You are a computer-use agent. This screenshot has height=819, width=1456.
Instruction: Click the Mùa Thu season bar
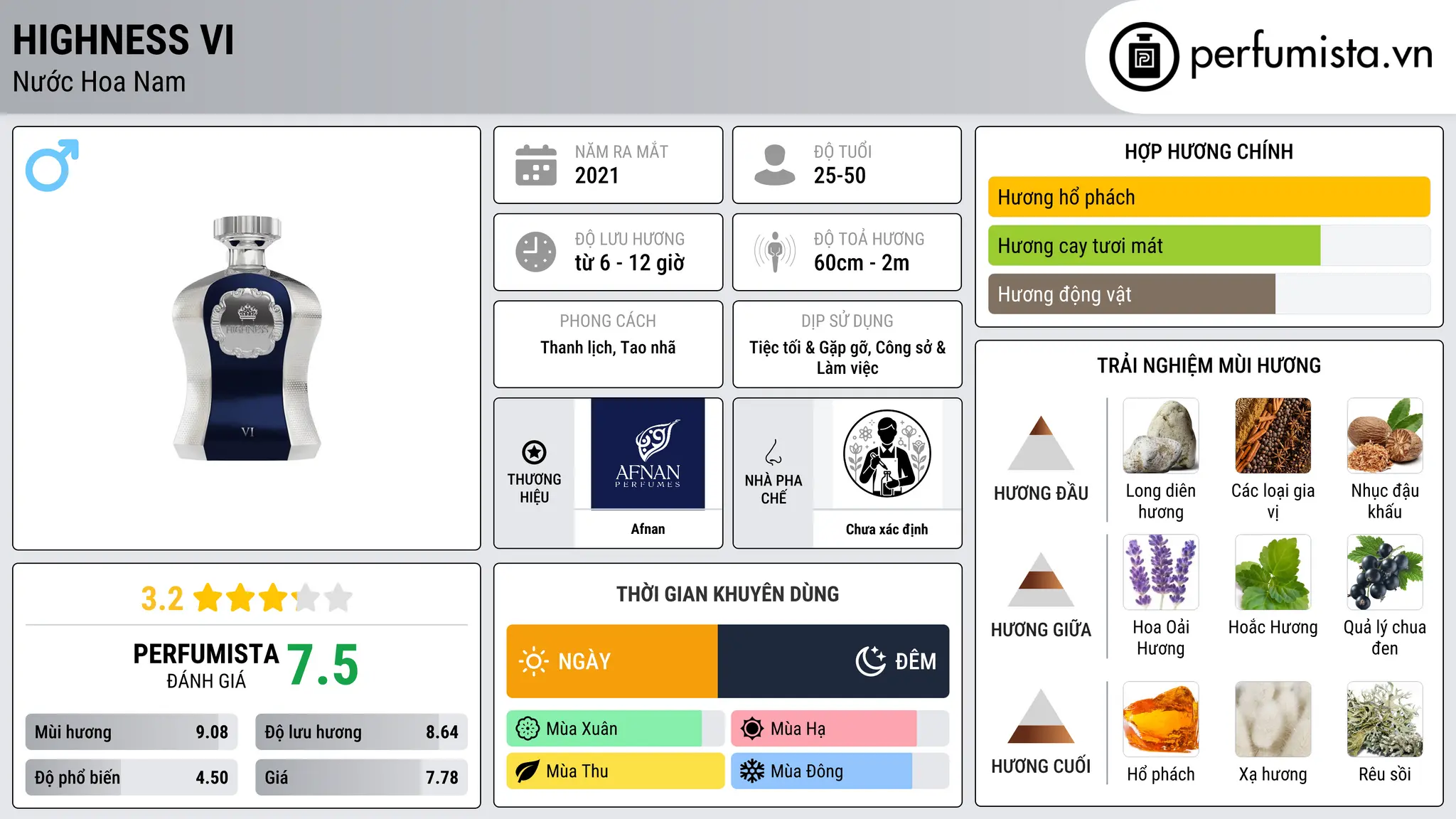[x=616, y=771]
